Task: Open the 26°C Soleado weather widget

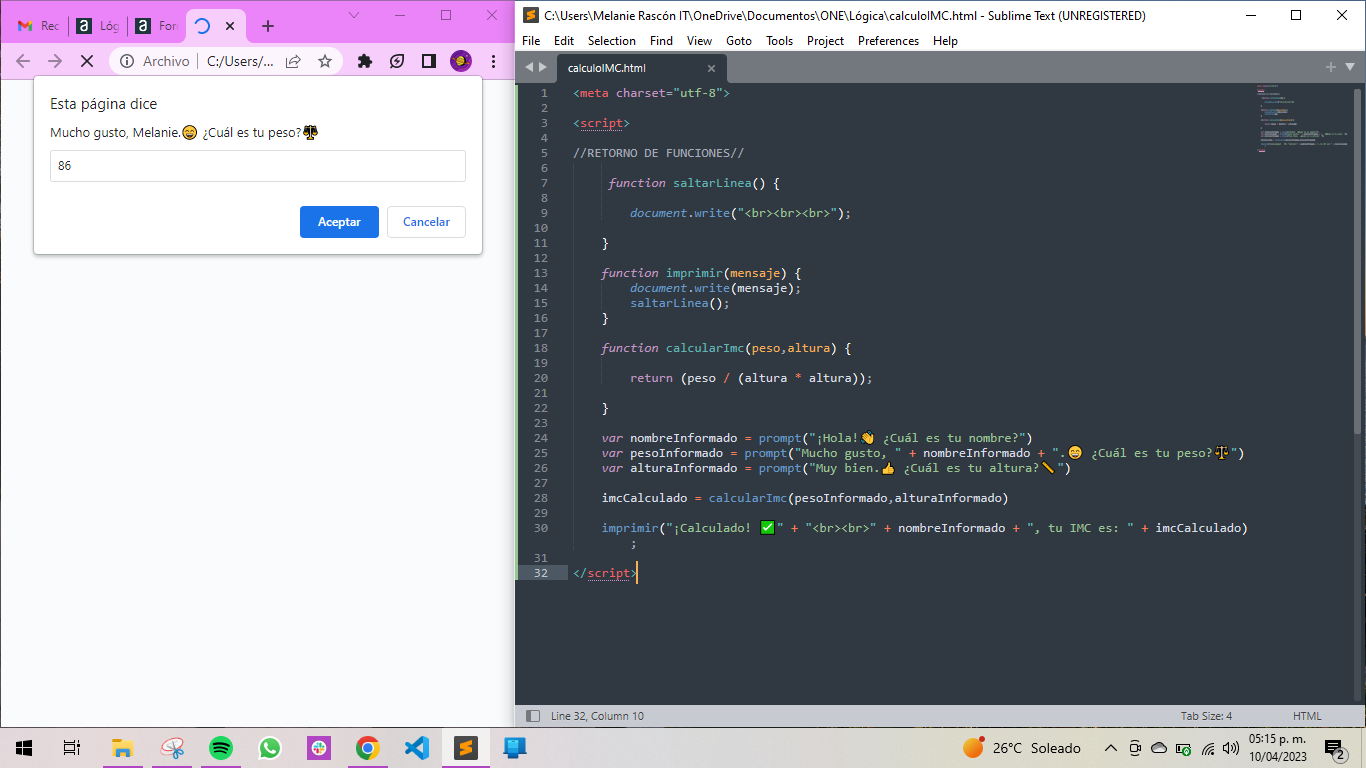Action: tap(1022, 748)
